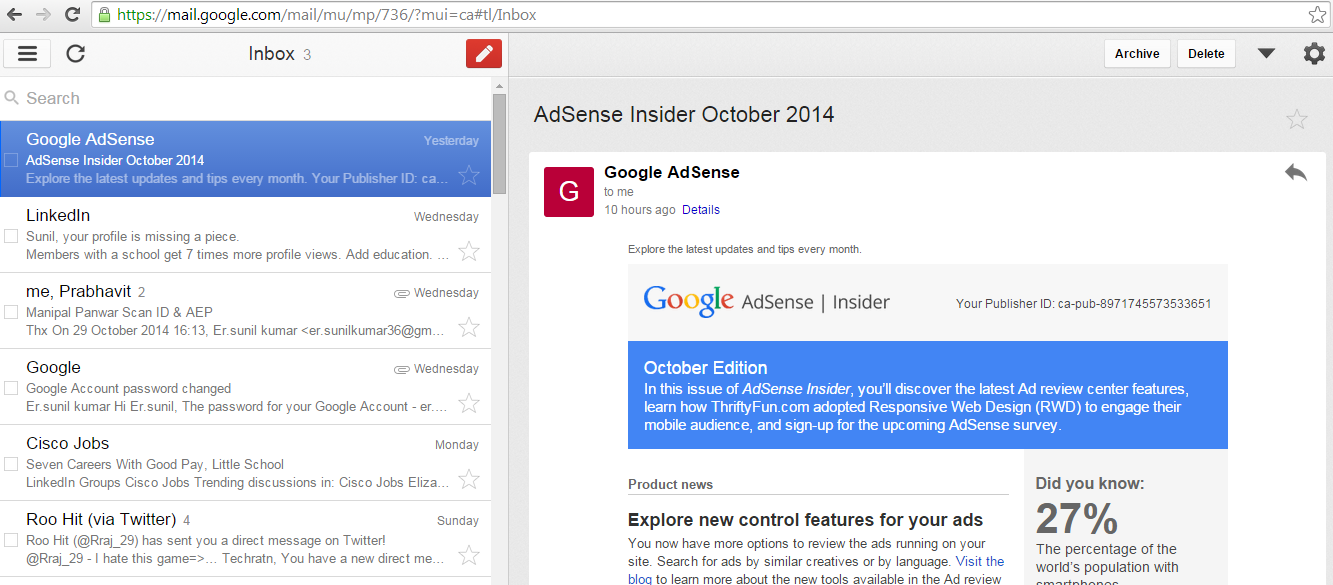Click the Search mail input field

[x=245, y=98]
